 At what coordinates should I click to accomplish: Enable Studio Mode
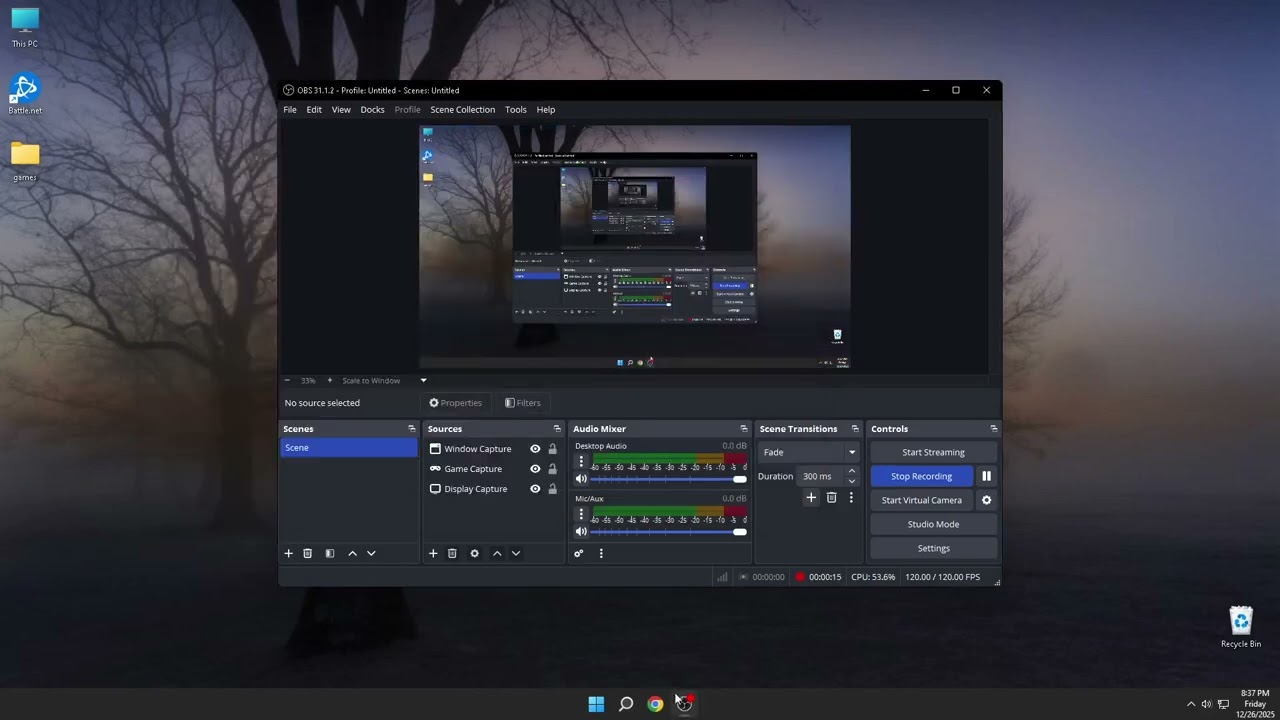(x=933, y=524)
